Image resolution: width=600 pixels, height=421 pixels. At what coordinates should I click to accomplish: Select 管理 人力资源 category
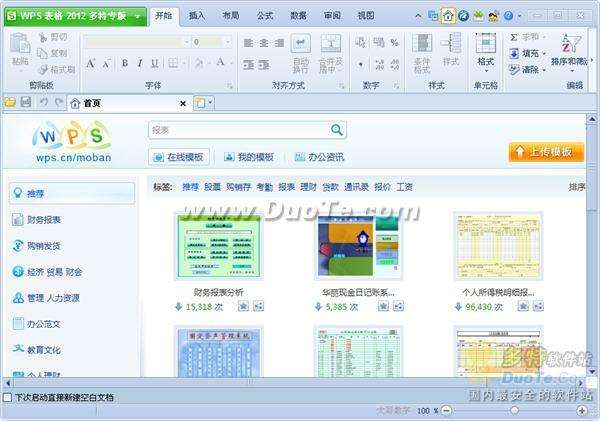(46, 298)
